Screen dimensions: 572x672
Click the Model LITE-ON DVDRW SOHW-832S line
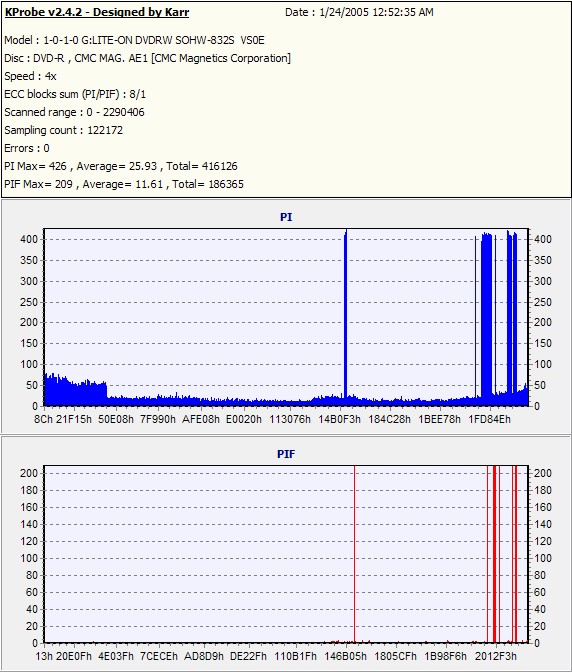click(x=134, y=40)
